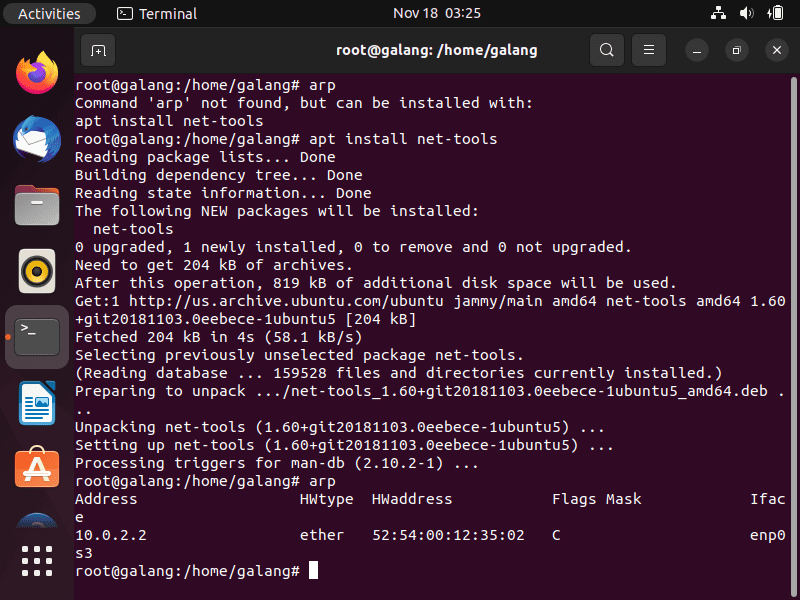
Task: Open volume control from speaker icon
Action: (x=746, y=13)
